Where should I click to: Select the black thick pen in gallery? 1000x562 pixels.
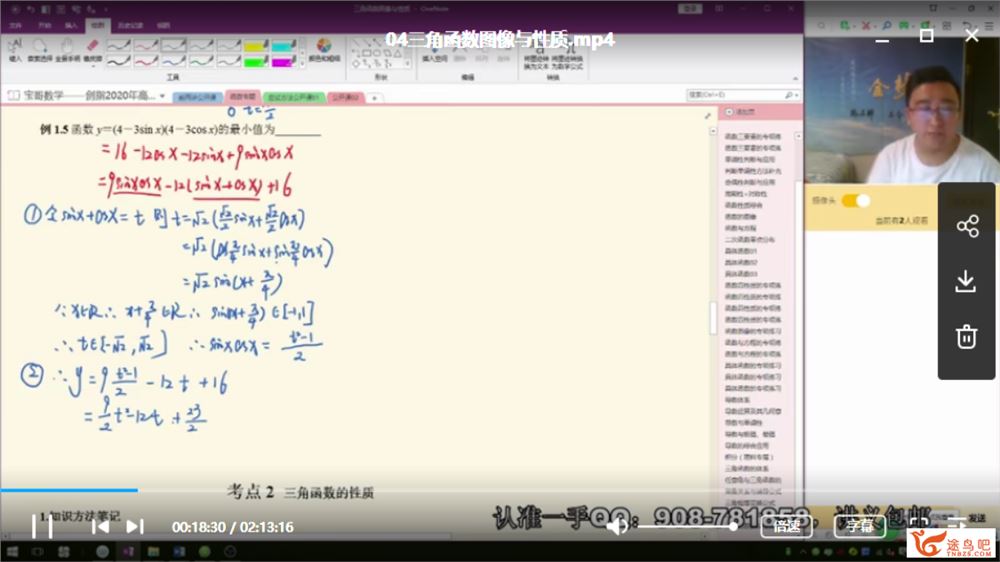[118, 61]
